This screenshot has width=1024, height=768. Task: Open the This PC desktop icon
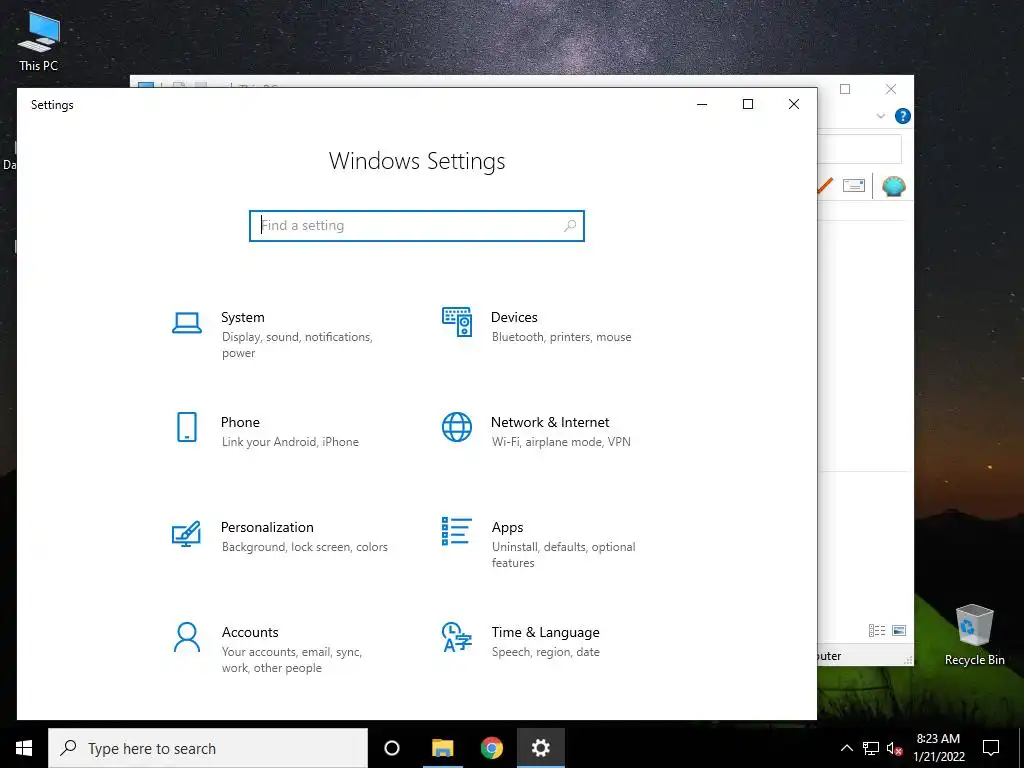(x=39, y=40)
